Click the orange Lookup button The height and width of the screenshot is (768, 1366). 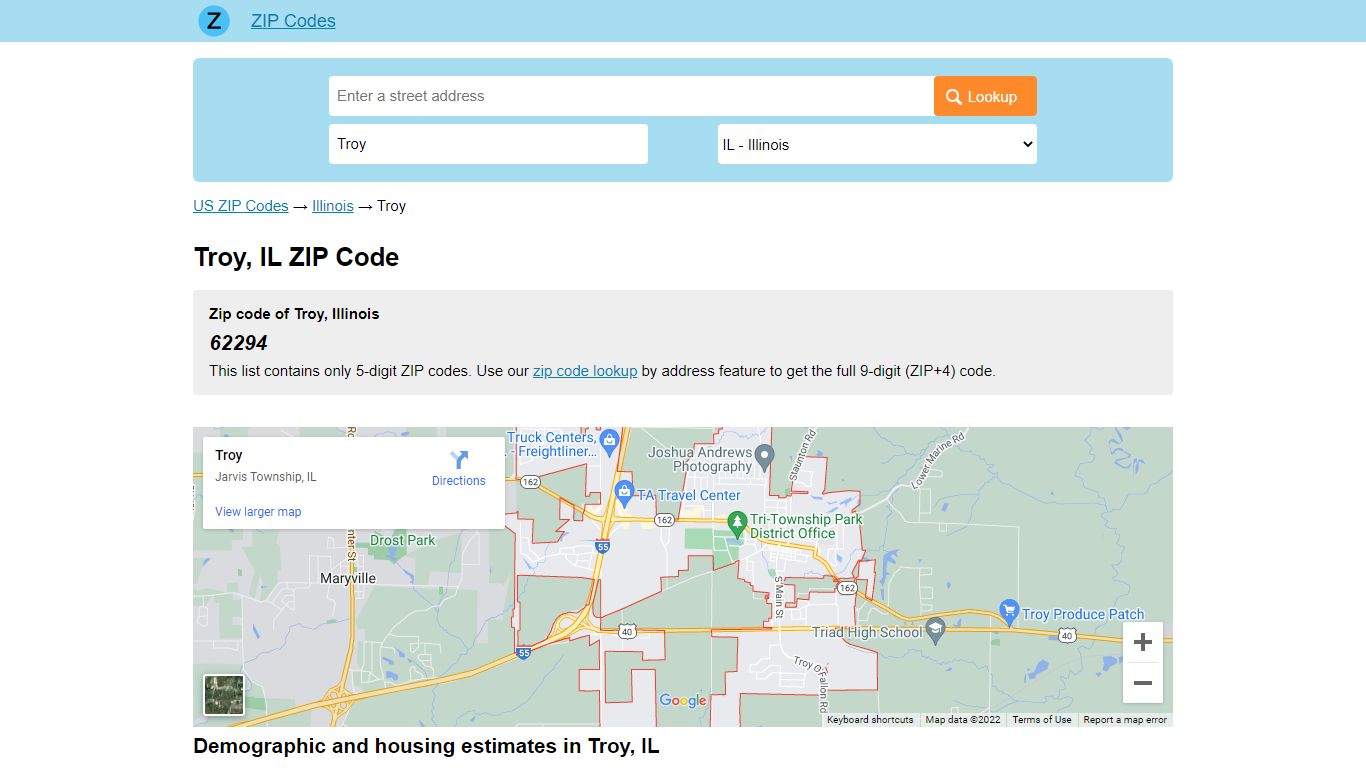pyautogui.click(x=985, y=96)
